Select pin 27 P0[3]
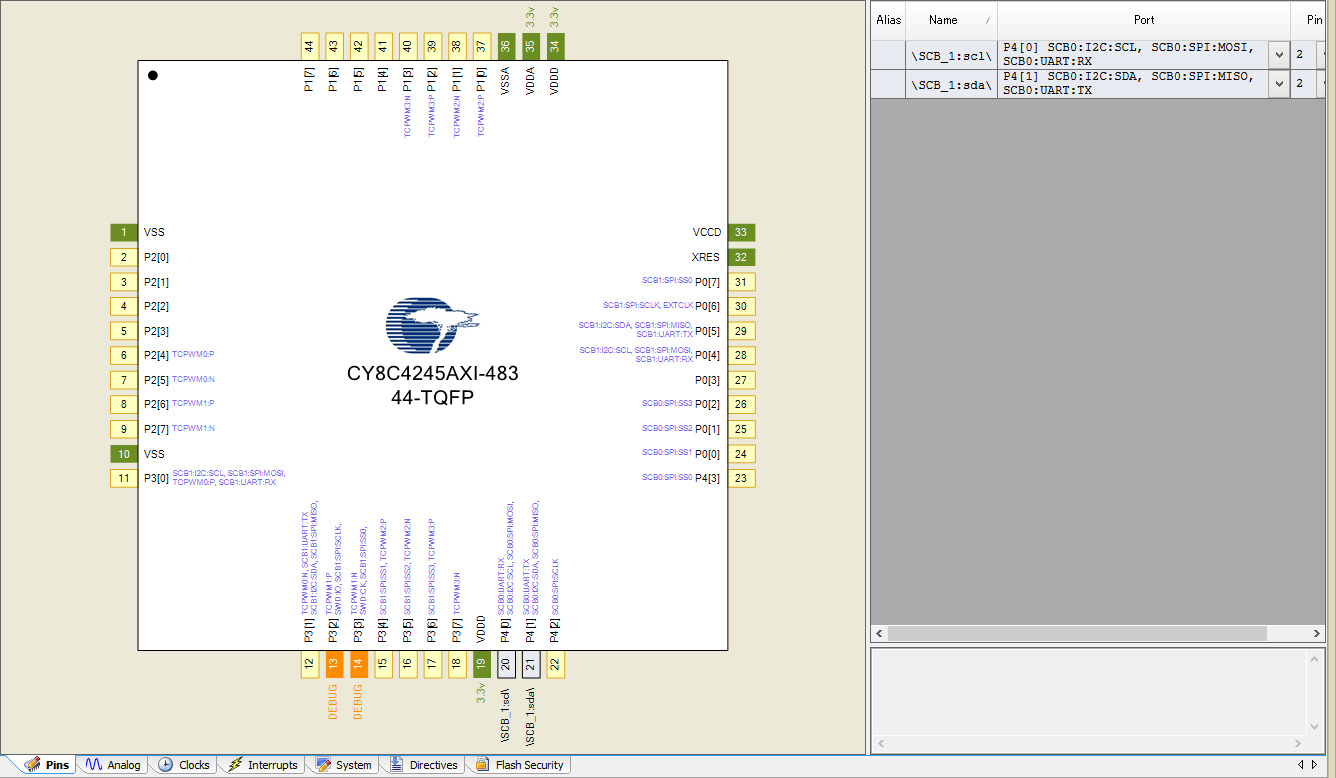1336x778 pixels. click(741, 380)
